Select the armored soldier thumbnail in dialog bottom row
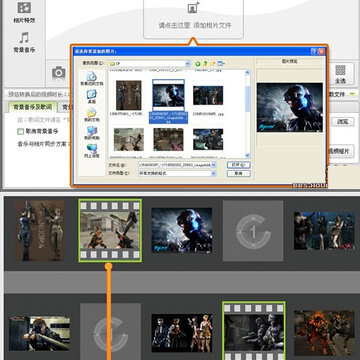The width and height of the screenshot is (360, 360). click(208, 139)
